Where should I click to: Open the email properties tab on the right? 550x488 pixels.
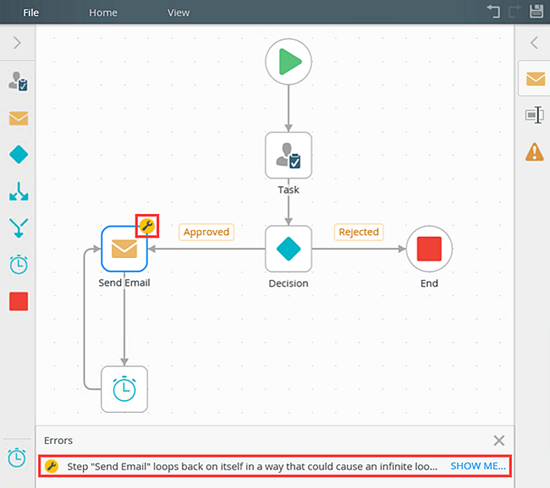coord(535,79)
